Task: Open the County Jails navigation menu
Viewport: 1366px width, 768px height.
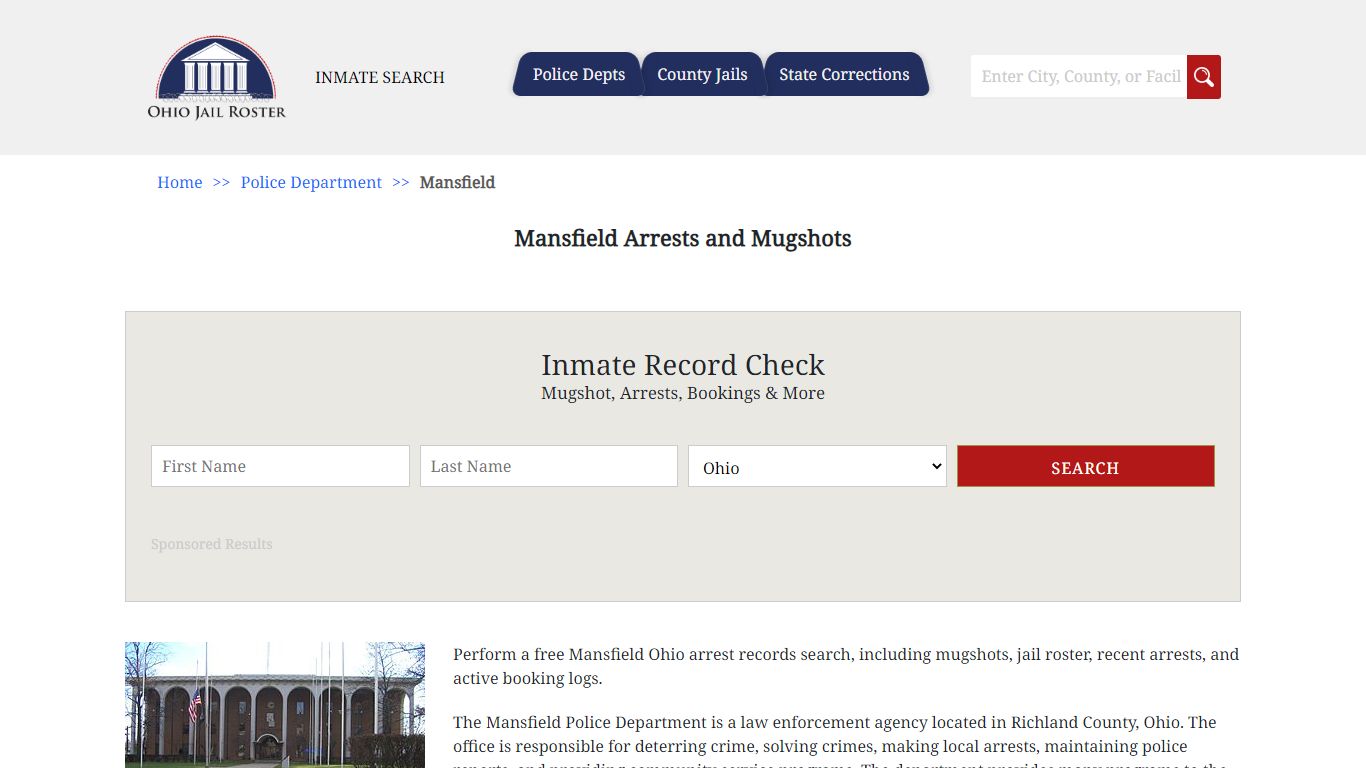Action: click(x=702, y=74)
